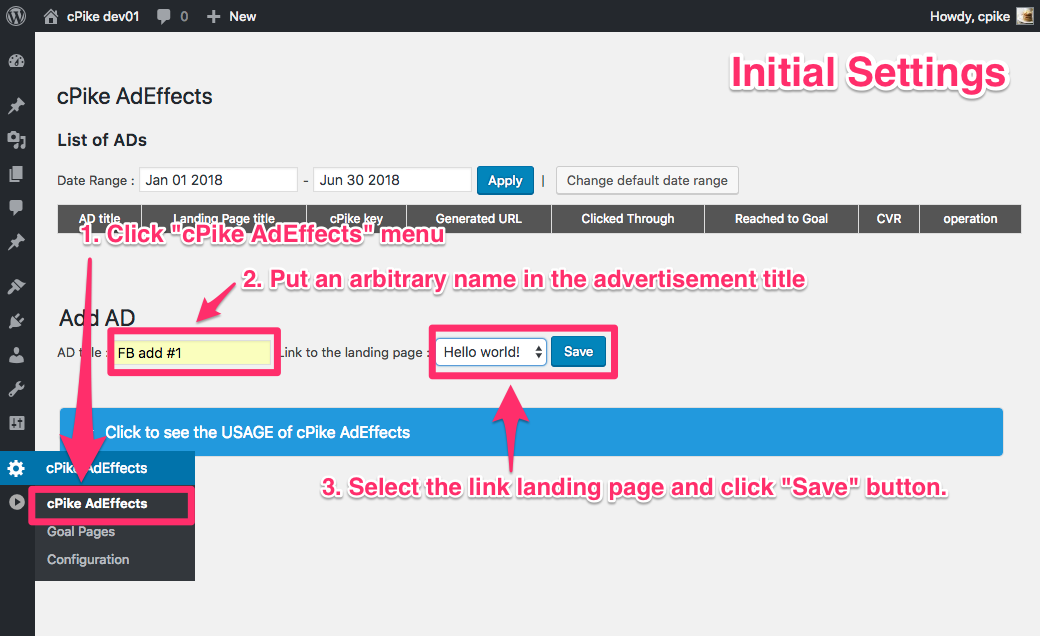This screenshot has width=1040, height=636.
Task: Open Posts via the pin icon under Dashboard
Action: tap(17, 105)
